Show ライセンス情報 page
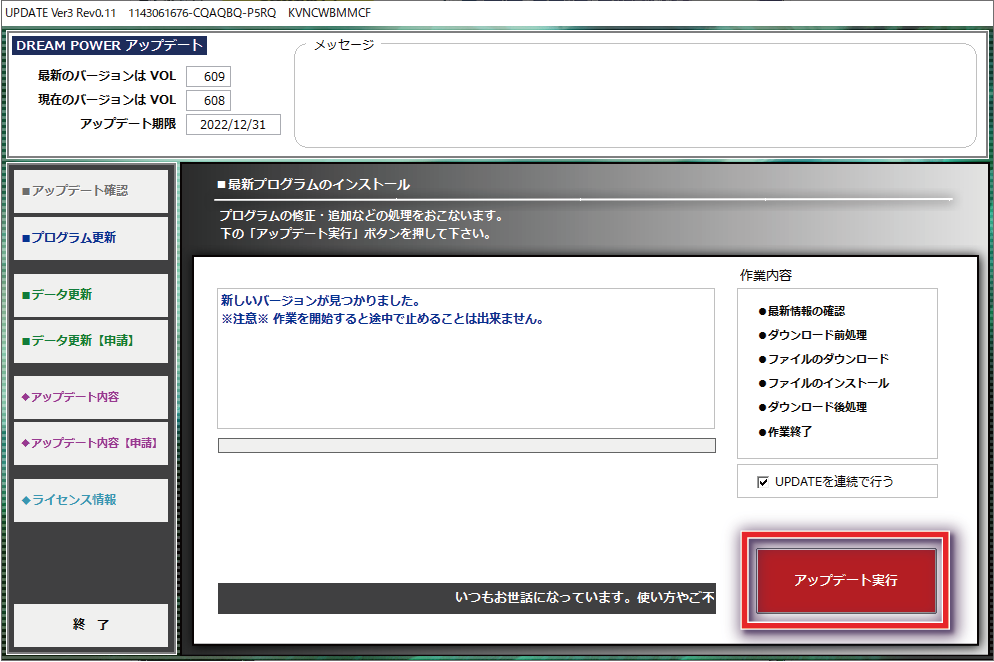The width and height of the screenshot is (994, 662). (91, 499)
